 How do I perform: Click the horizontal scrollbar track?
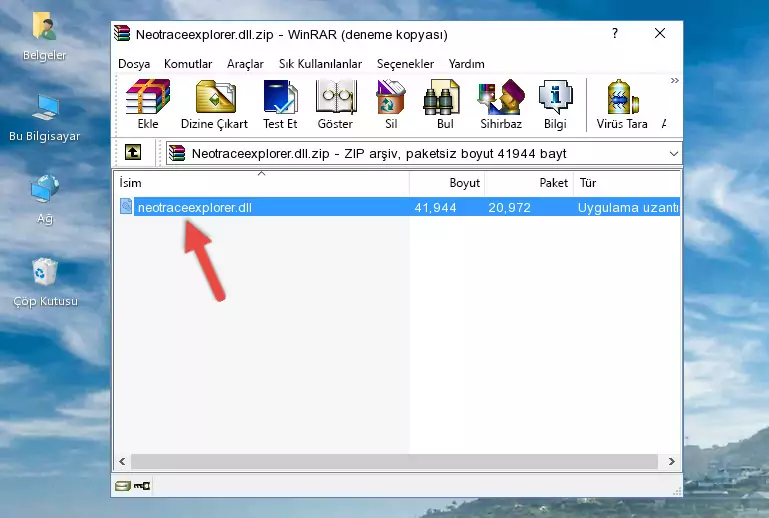[x=394, y=461]
